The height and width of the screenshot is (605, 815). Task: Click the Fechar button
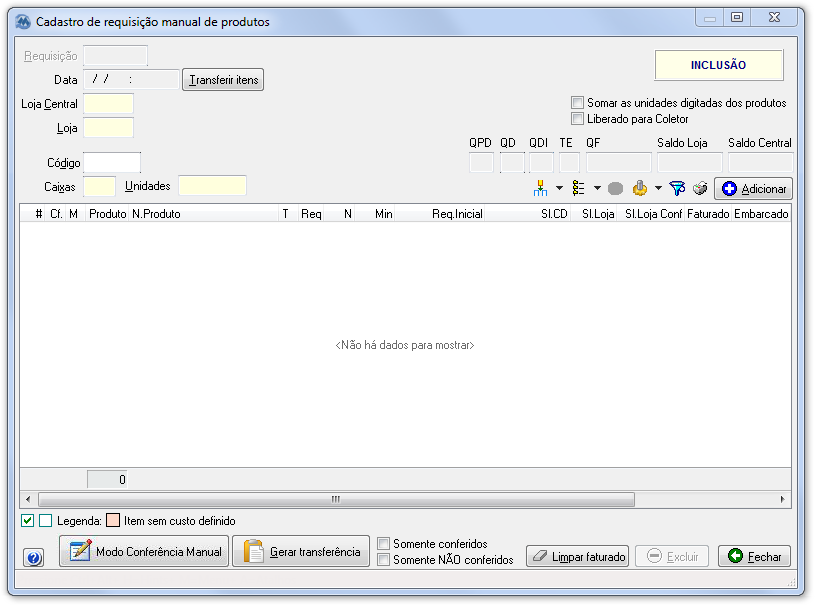(754, 556)
